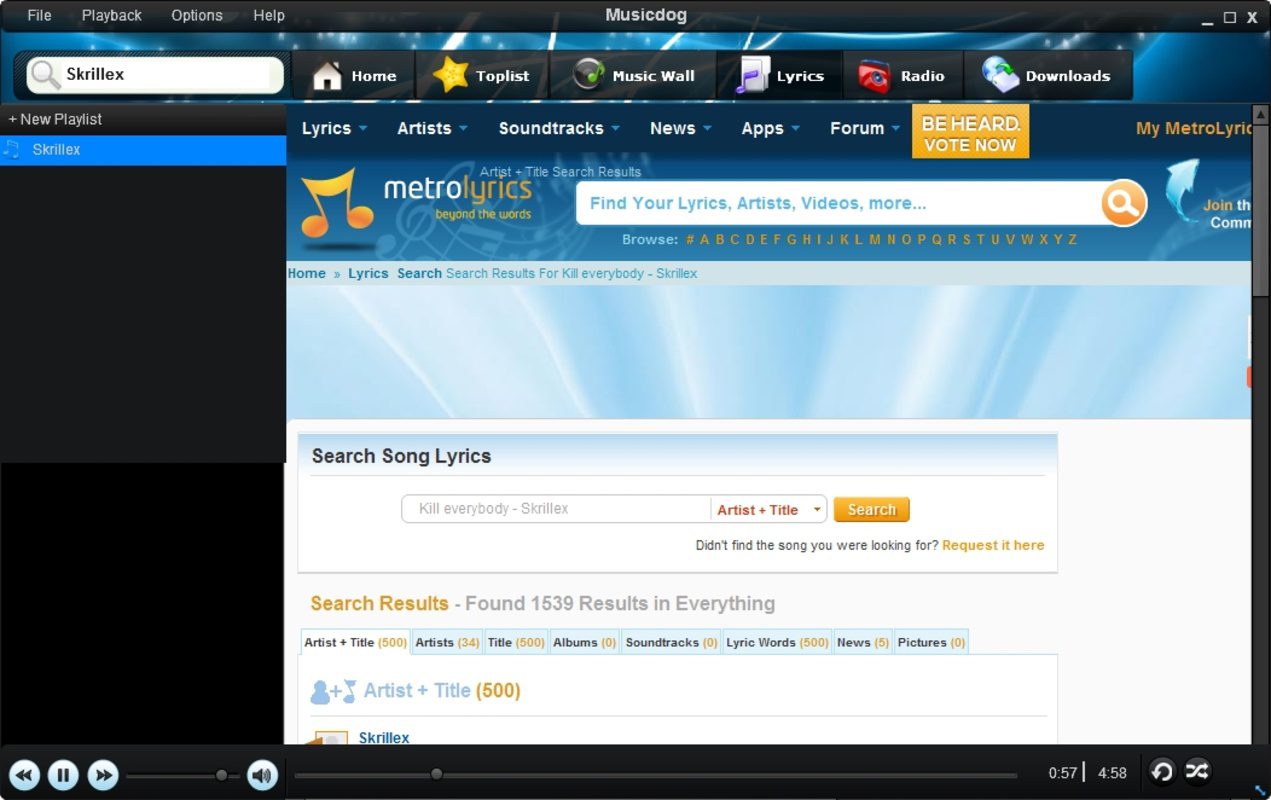Expand the Soundtracks dropdown
The width and height of the screenshot is (1271, 800).
click(559, 128)
